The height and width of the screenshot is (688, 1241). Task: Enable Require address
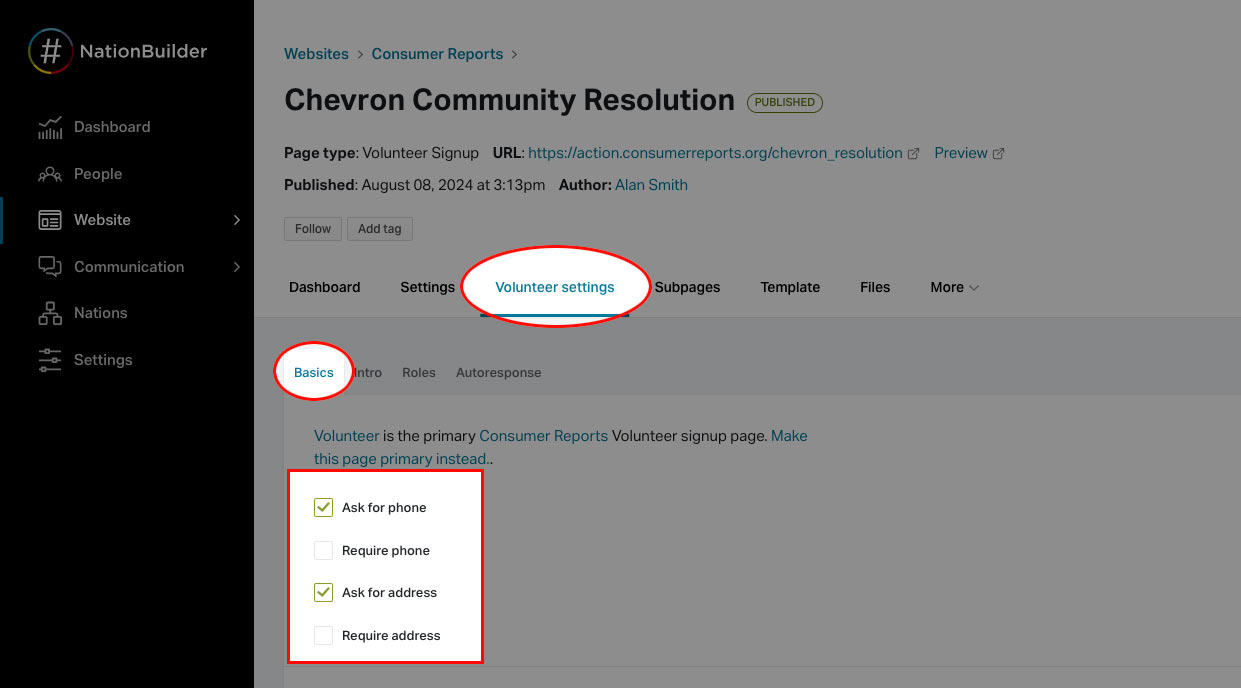pos(323,635)
